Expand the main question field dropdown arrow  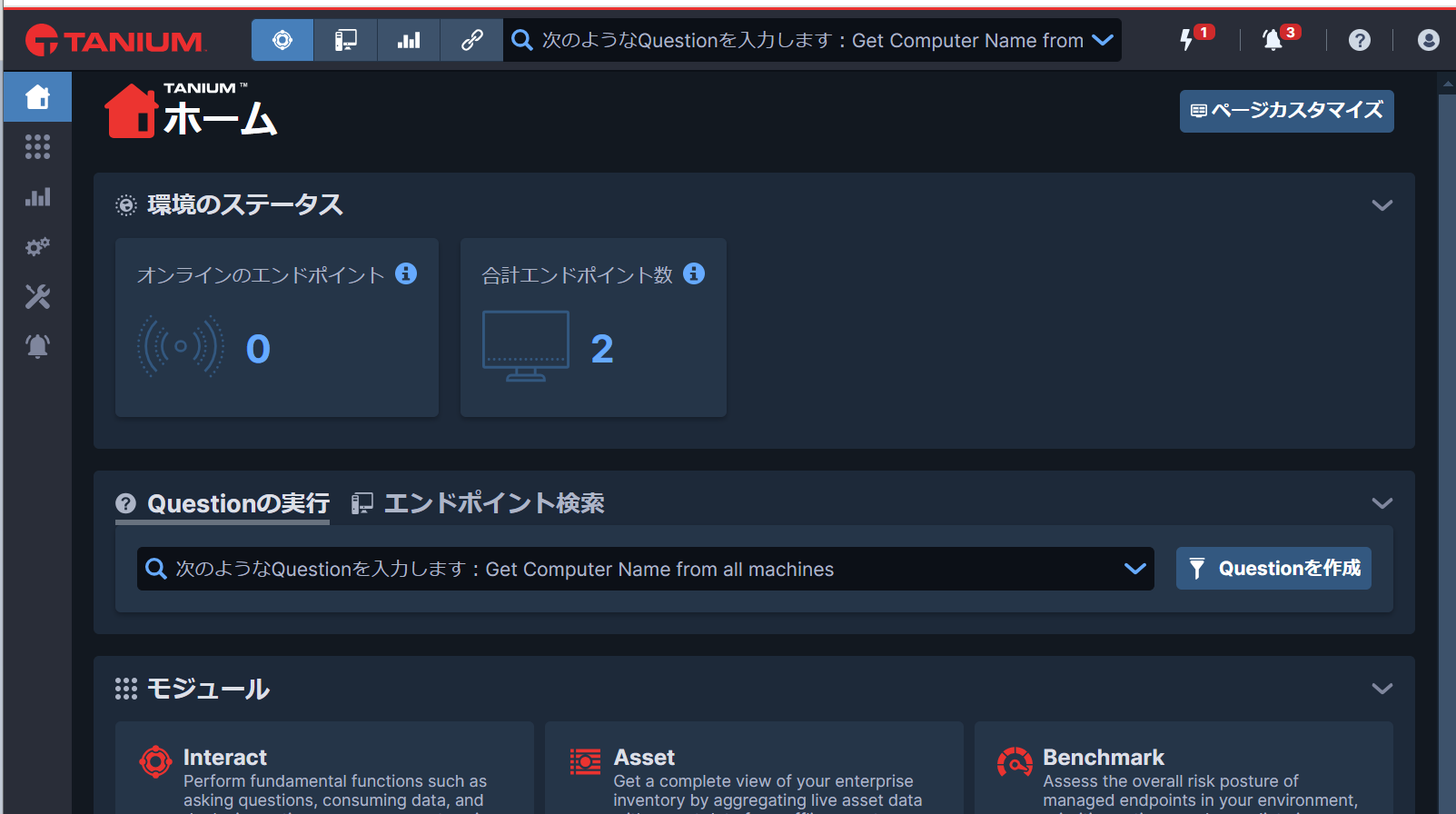coord(1135,569)
